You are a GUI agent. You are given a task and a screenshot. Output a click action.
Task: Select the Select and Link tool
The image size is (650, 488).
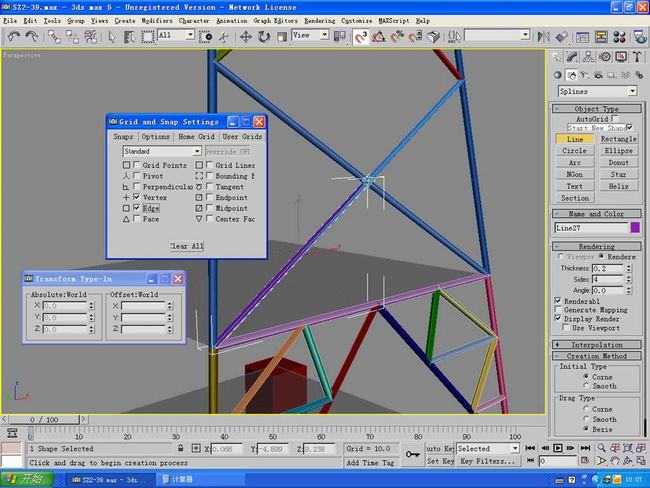point(54,36)
